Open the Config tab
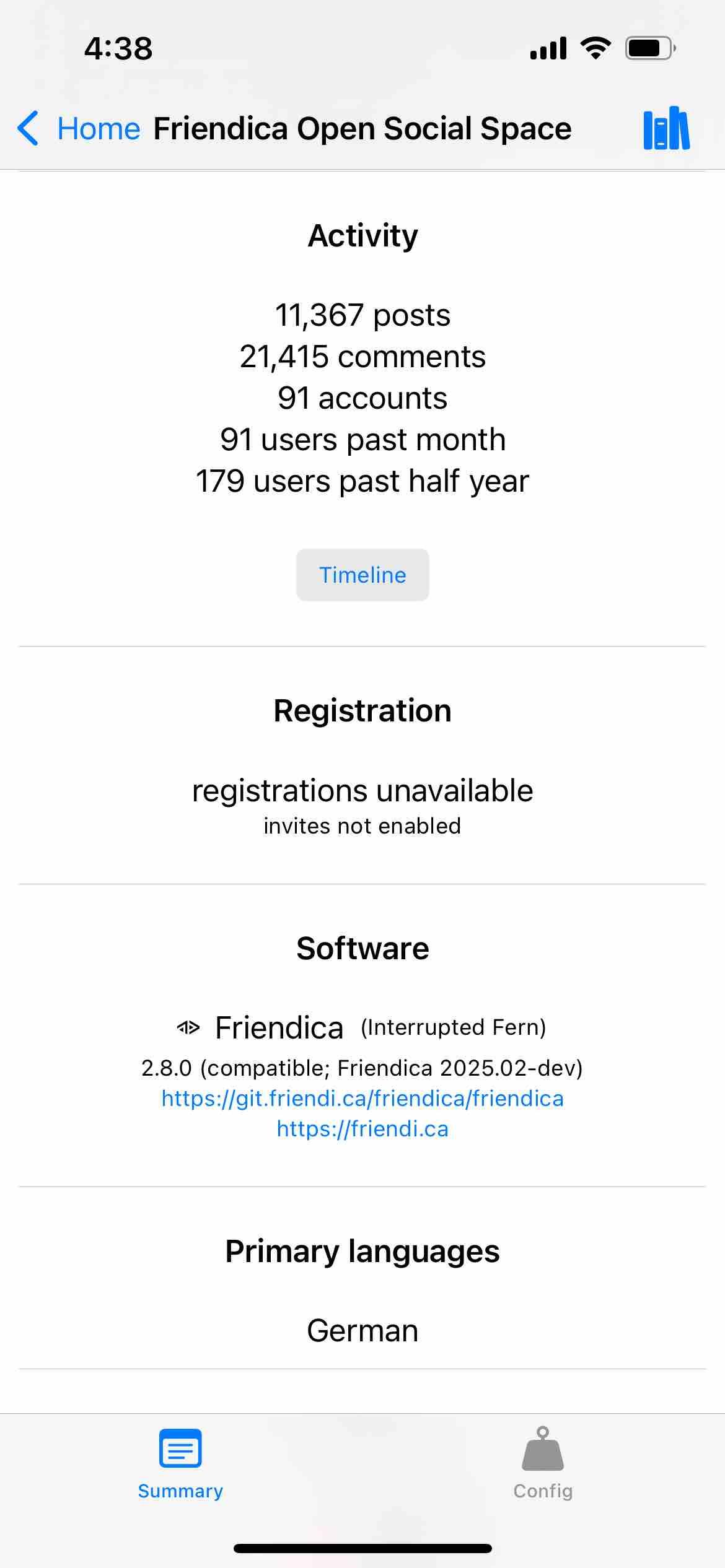Image resolution: width=725 pixels, height=1568 pixels. (x=543, y=1464)
